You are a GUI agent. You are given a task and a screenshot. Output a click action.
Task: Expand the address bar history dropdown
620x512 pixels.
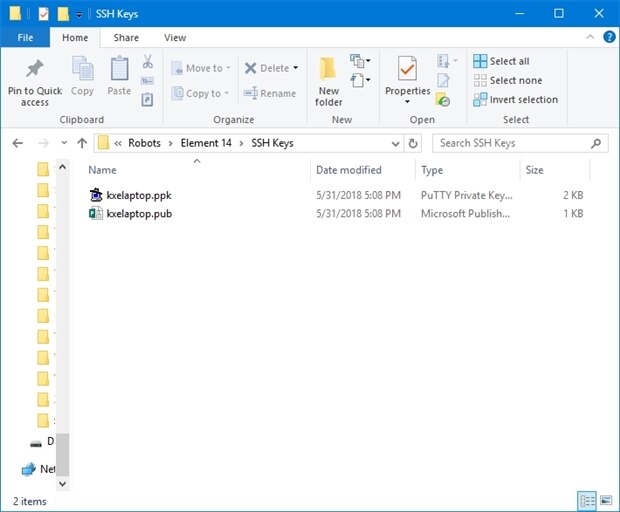pos(395,144)
